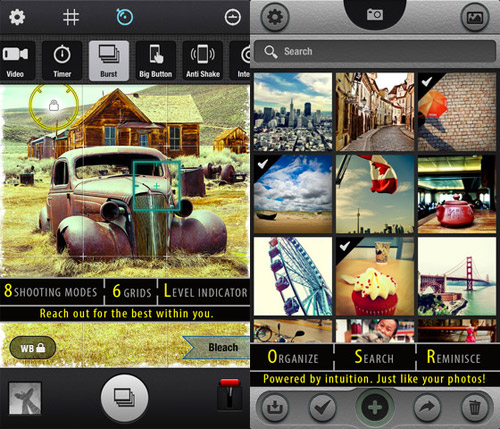Screen dimensions: 500x429
Task: Open gallery settings gear button
Action: coord(275,17)
